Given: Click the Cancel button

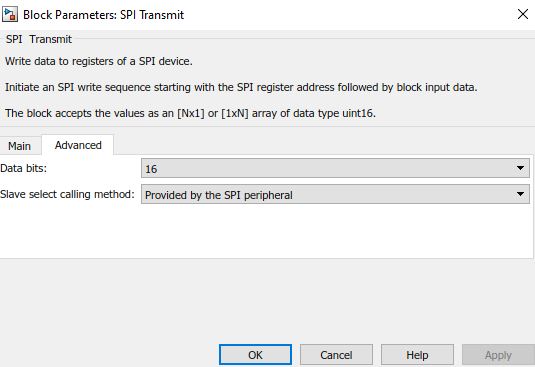Looking at the screenshot, I should click(336, 355).
